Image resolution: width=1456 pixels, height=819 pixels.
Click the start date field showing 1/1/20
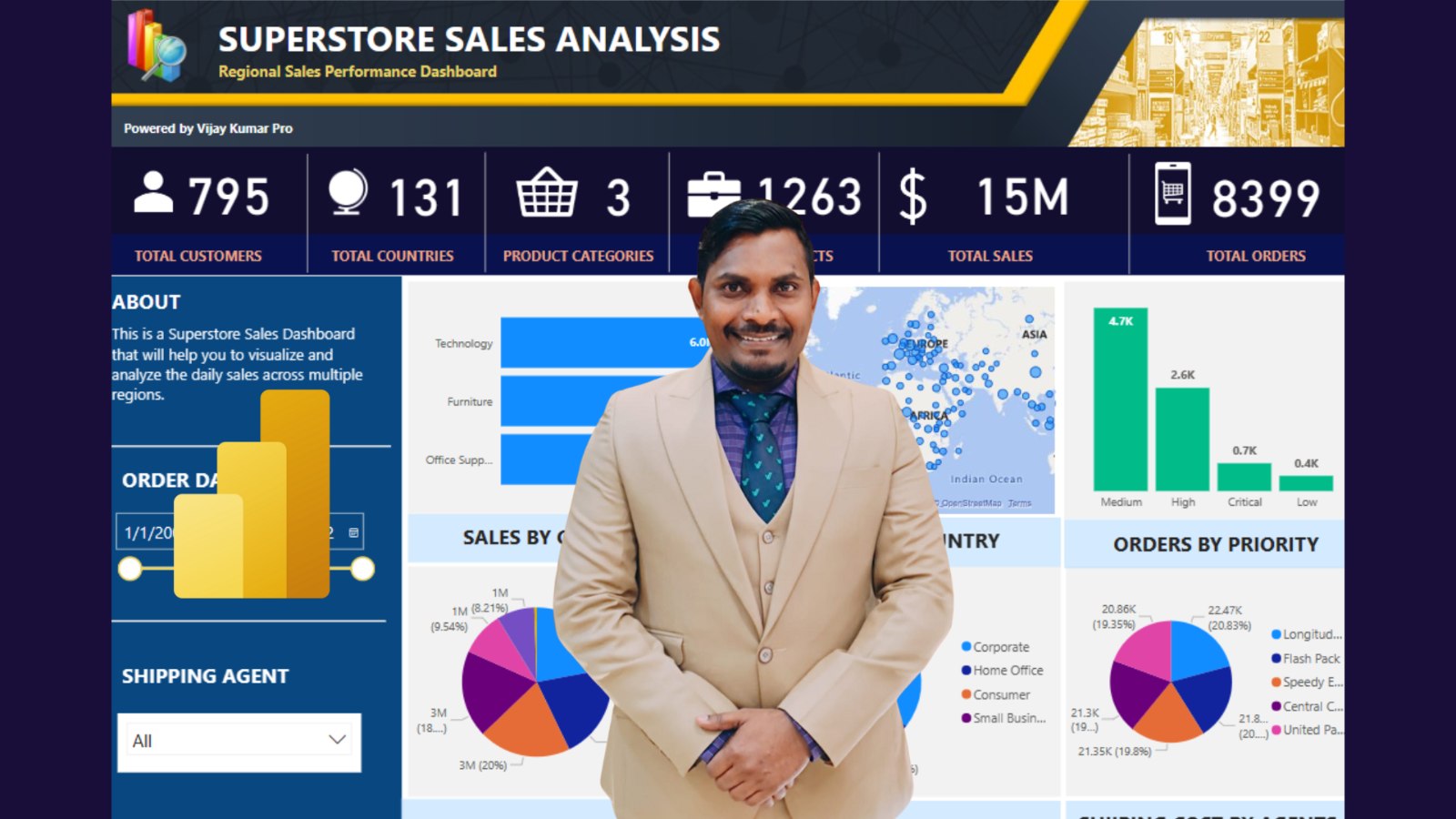(147, 532)
